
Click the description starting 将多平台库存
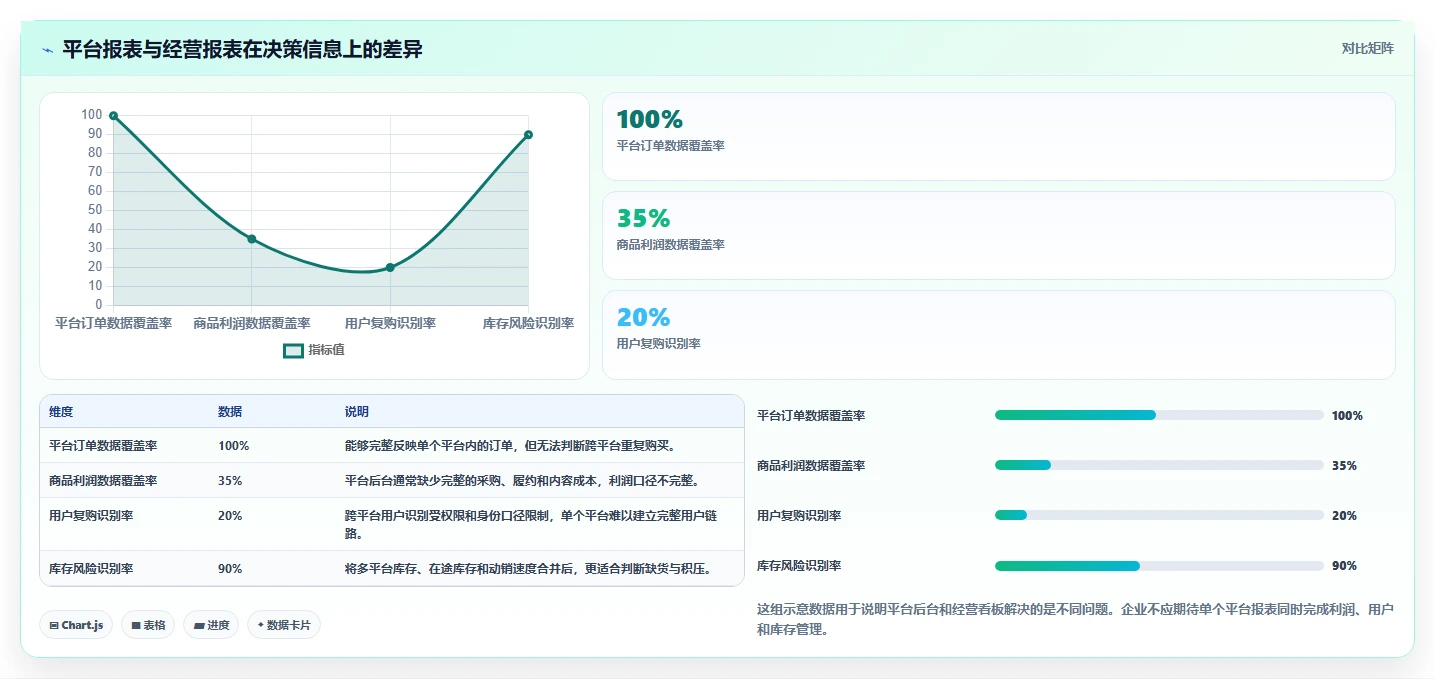(530, 568)
